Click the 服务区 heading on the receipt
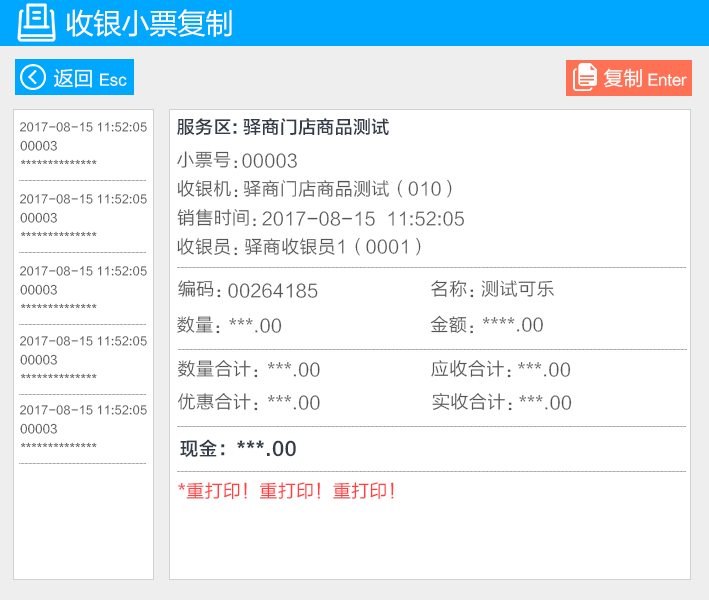 283,128
